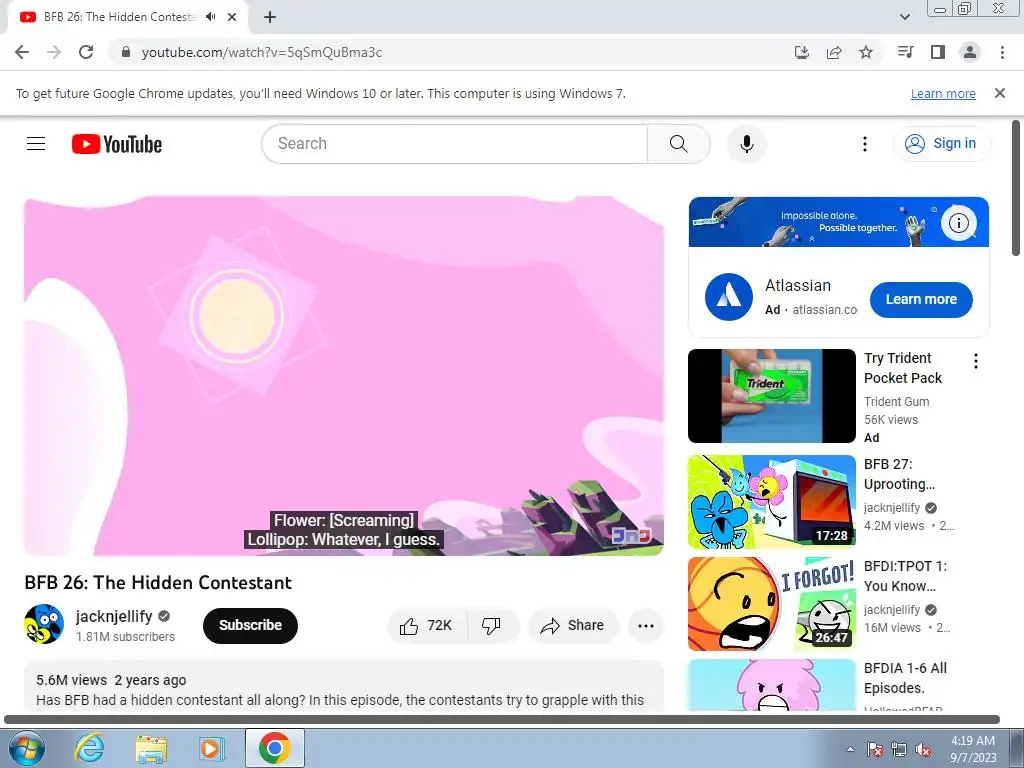Viewport: 1024px width, 768px height.
Task: Click the Sign in button
Action: (x=941, y=144)
